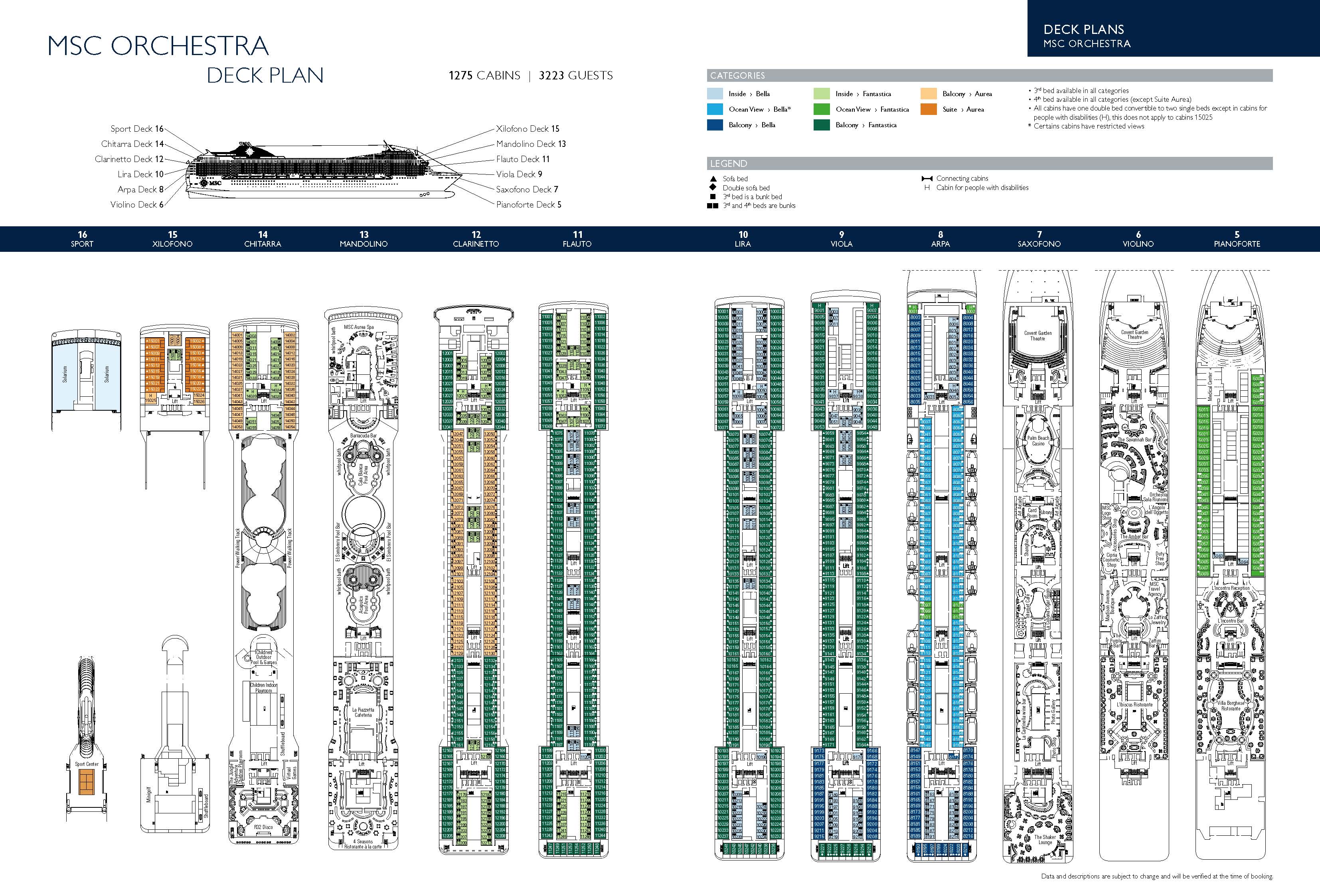
Task: Click 'Barracuda Bar' on deck 13 plan
Action: click(x=363, y=436)
